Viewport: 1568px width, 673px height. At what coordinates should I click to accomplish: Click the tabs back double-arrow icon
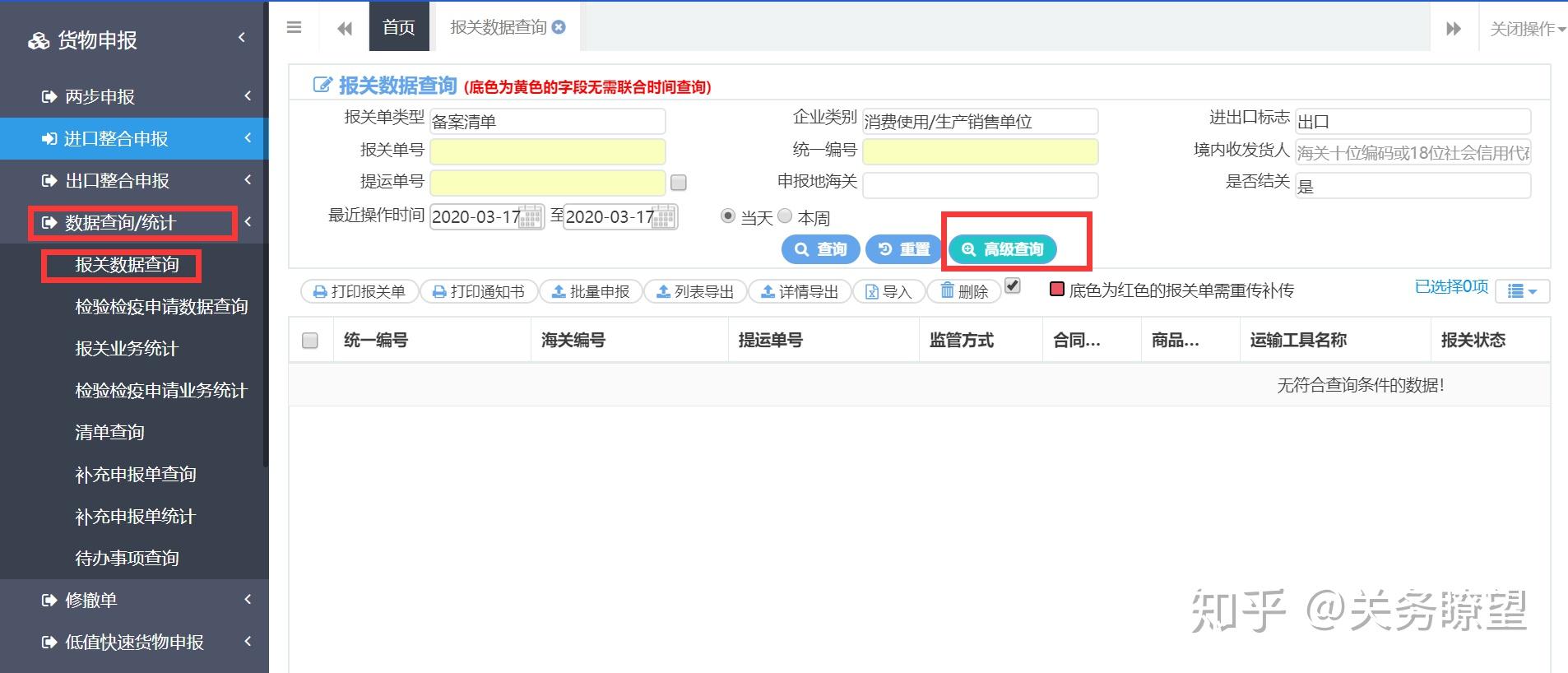click(x=345, y=28)
